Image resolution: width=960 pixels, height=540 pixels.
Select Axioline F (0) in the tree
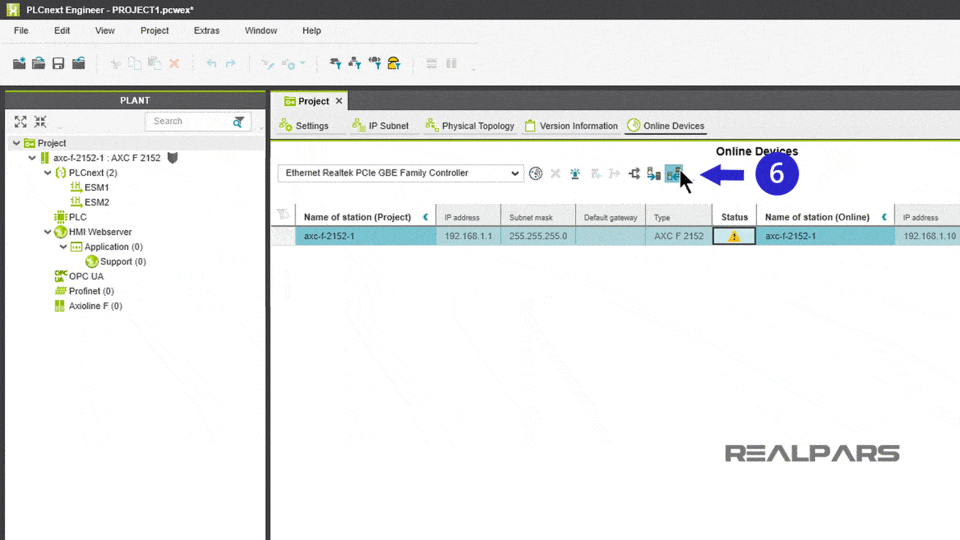[x=88, y=306]
